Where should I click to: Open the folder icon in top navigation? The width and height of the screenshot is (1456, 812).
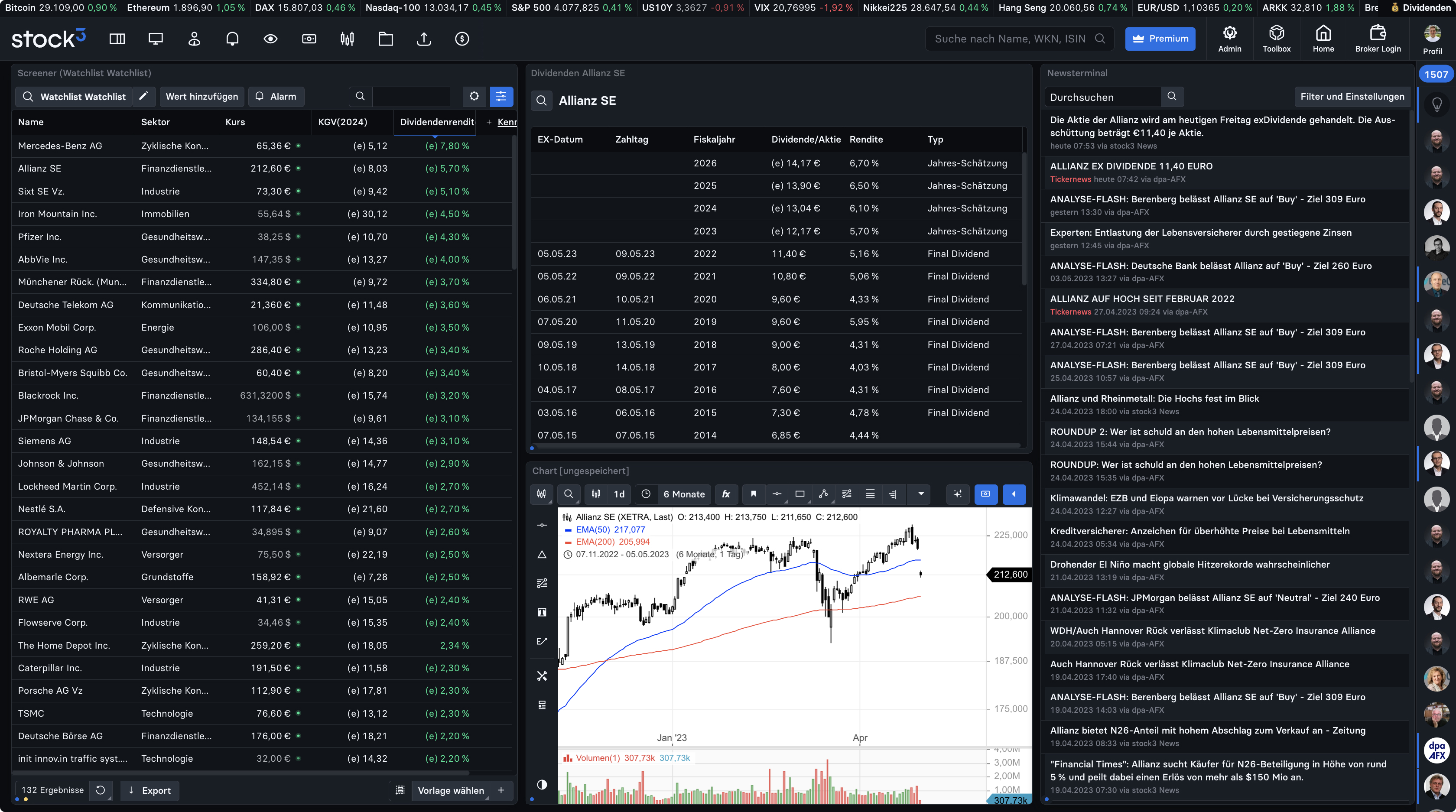[x=386, y=39]
